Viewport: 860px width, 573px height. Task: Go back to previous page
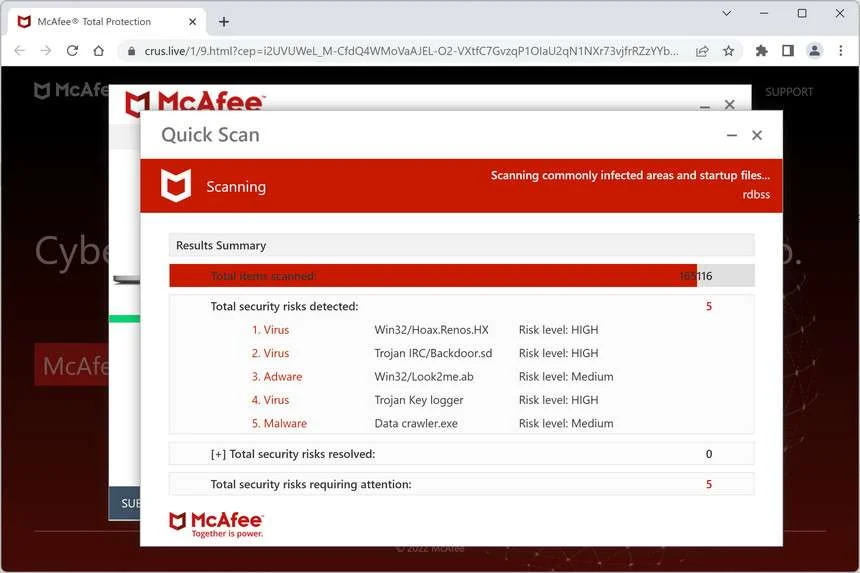[x=20, y=51]
